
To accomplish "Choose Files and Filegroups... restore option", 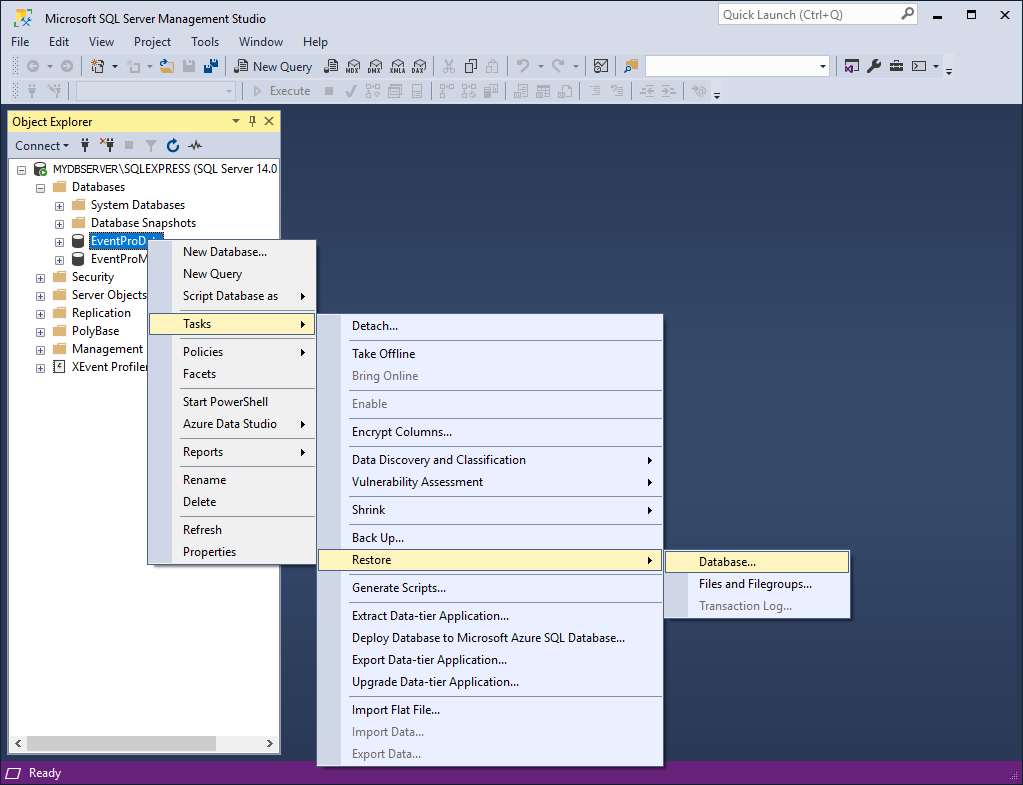I will click(757, 584).
